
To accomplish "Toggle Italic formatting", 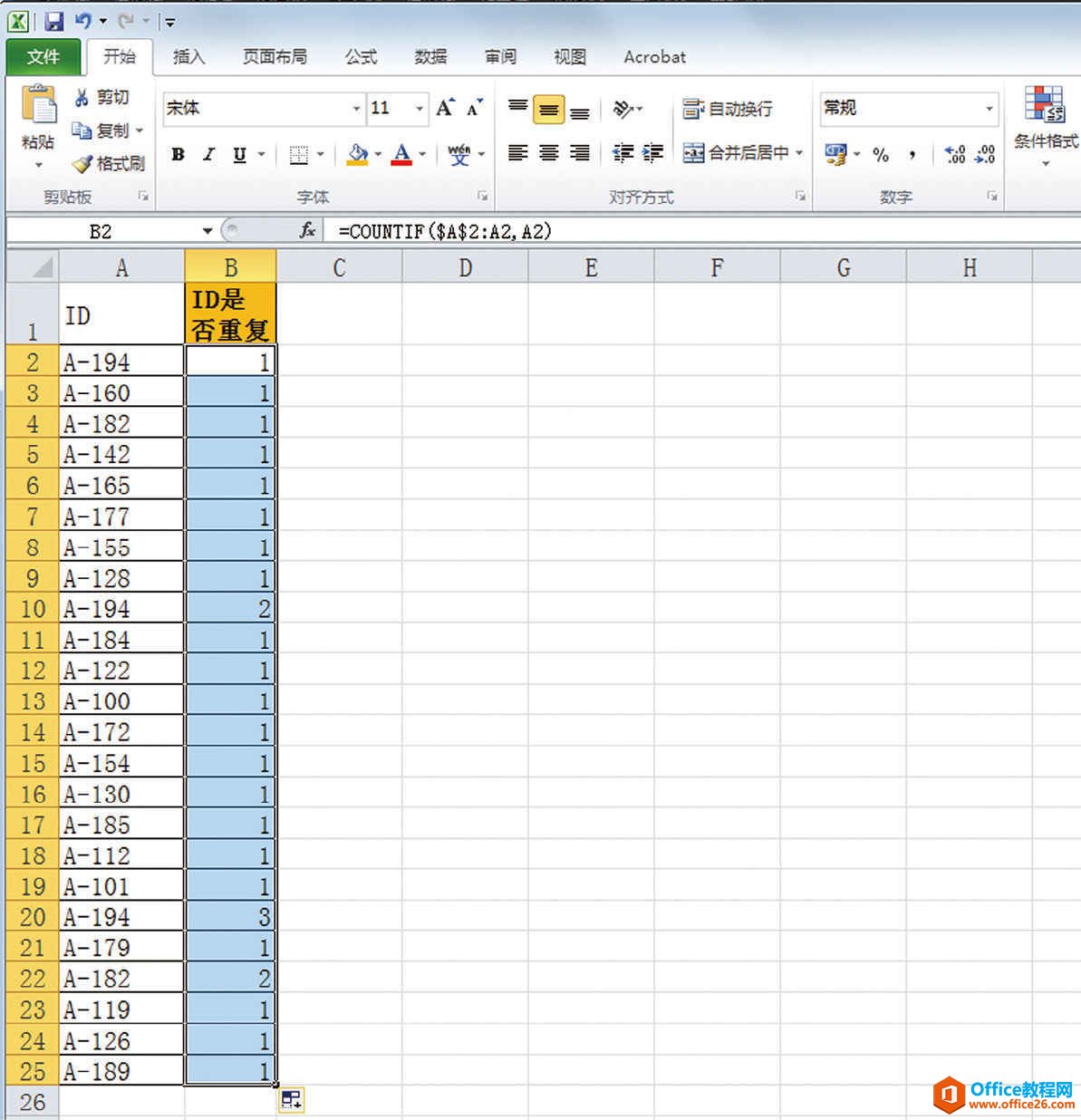I will (x=209, y=155).
